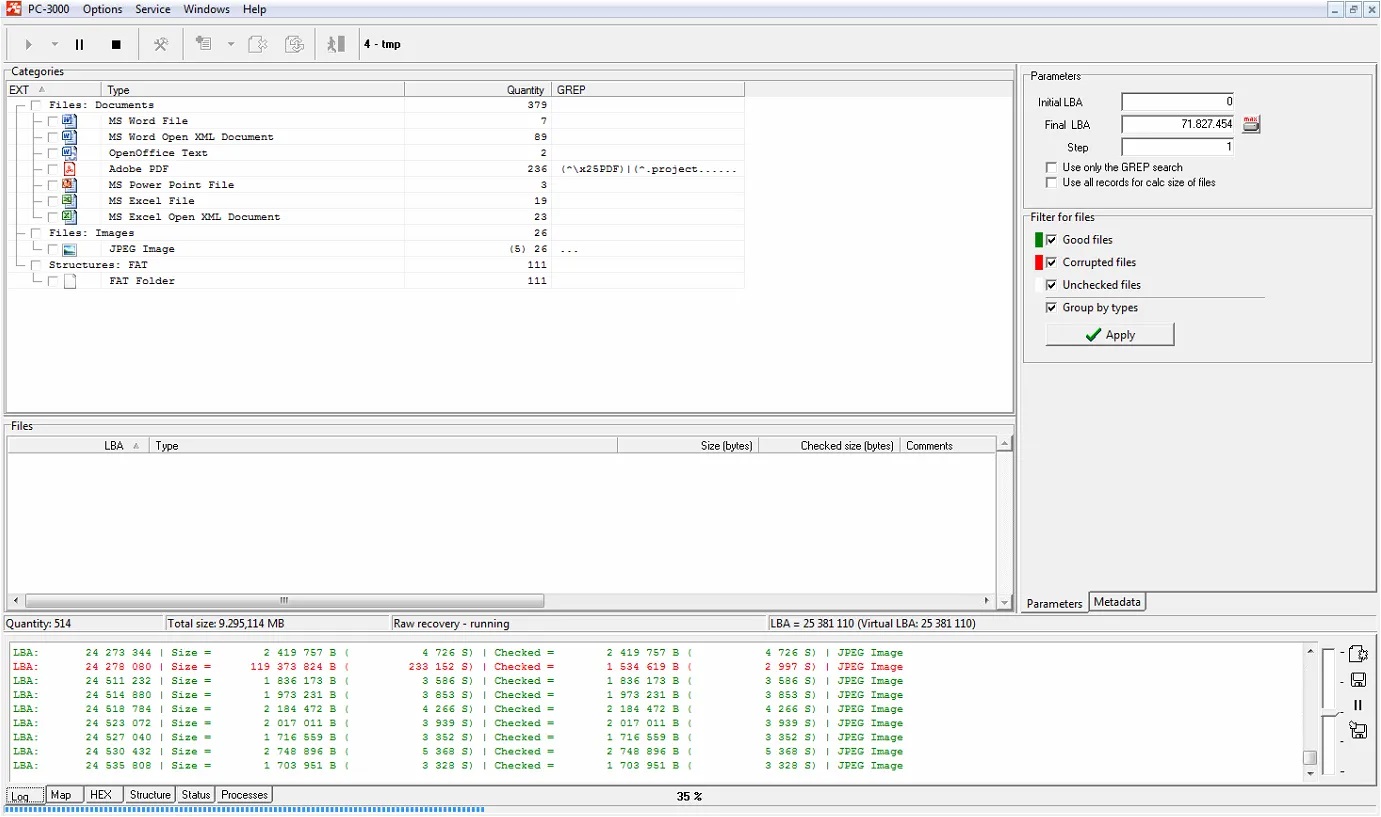Open the dropdown arrow next to Play
This screenshot has width=1381, height=817.
[54, 45]
